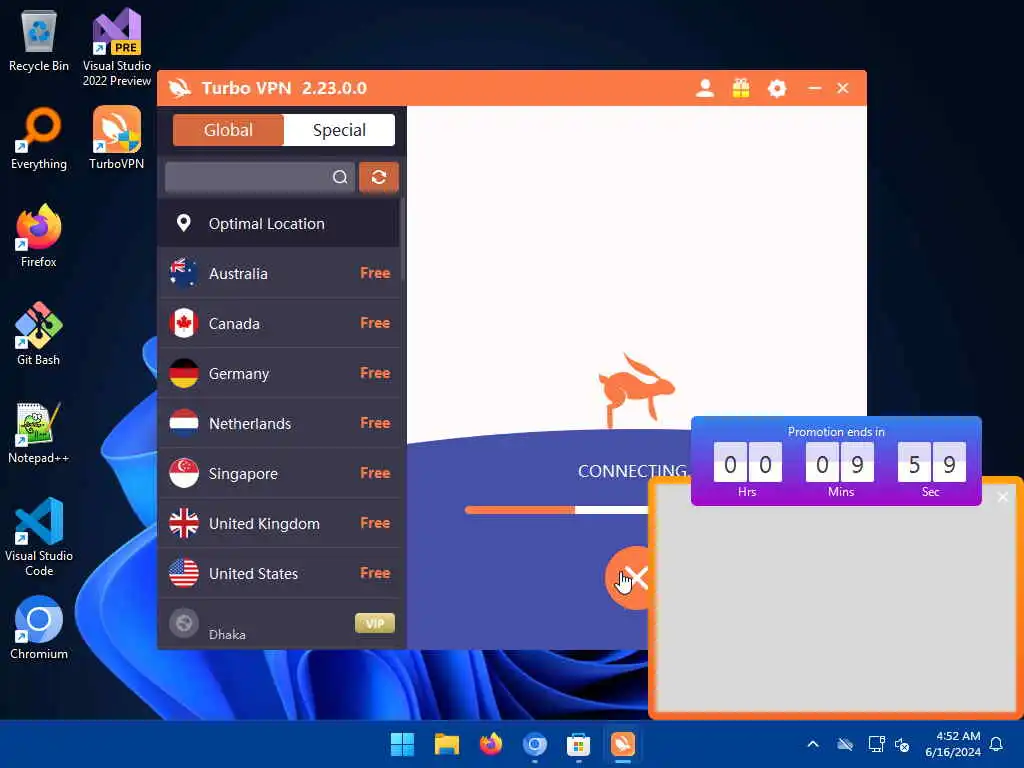Select the Singapore server name
This screenshot has width=1024, height=768.
[x=243, y=474]
